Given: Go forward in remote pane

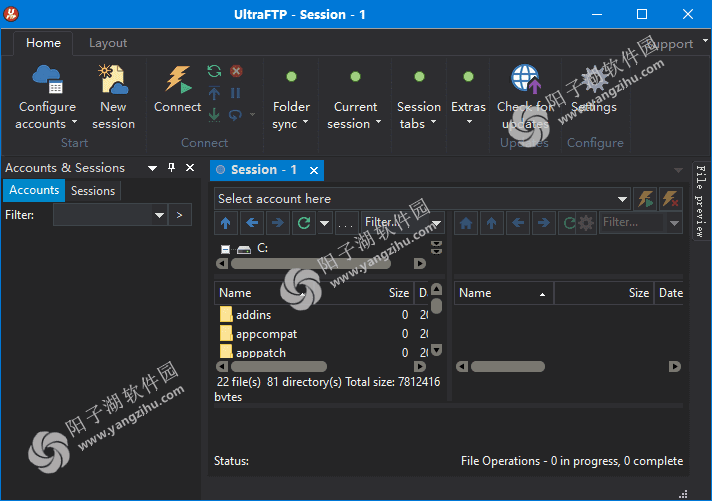Looking at the screenshot, I should 544,223.
